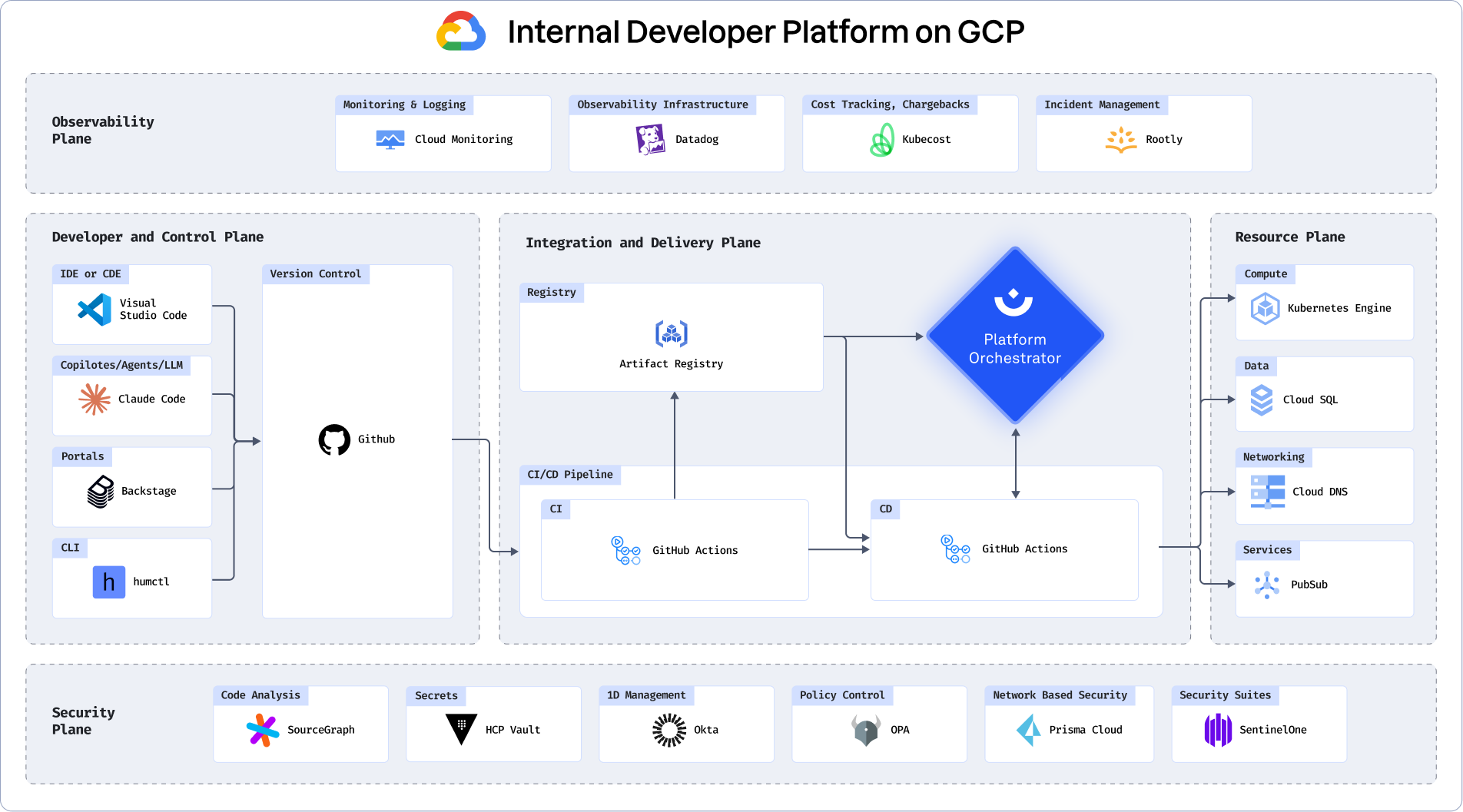Click the Google Cloud logo in the title
The height and width of the screenshot is (812, 1463).
[461, 31]
